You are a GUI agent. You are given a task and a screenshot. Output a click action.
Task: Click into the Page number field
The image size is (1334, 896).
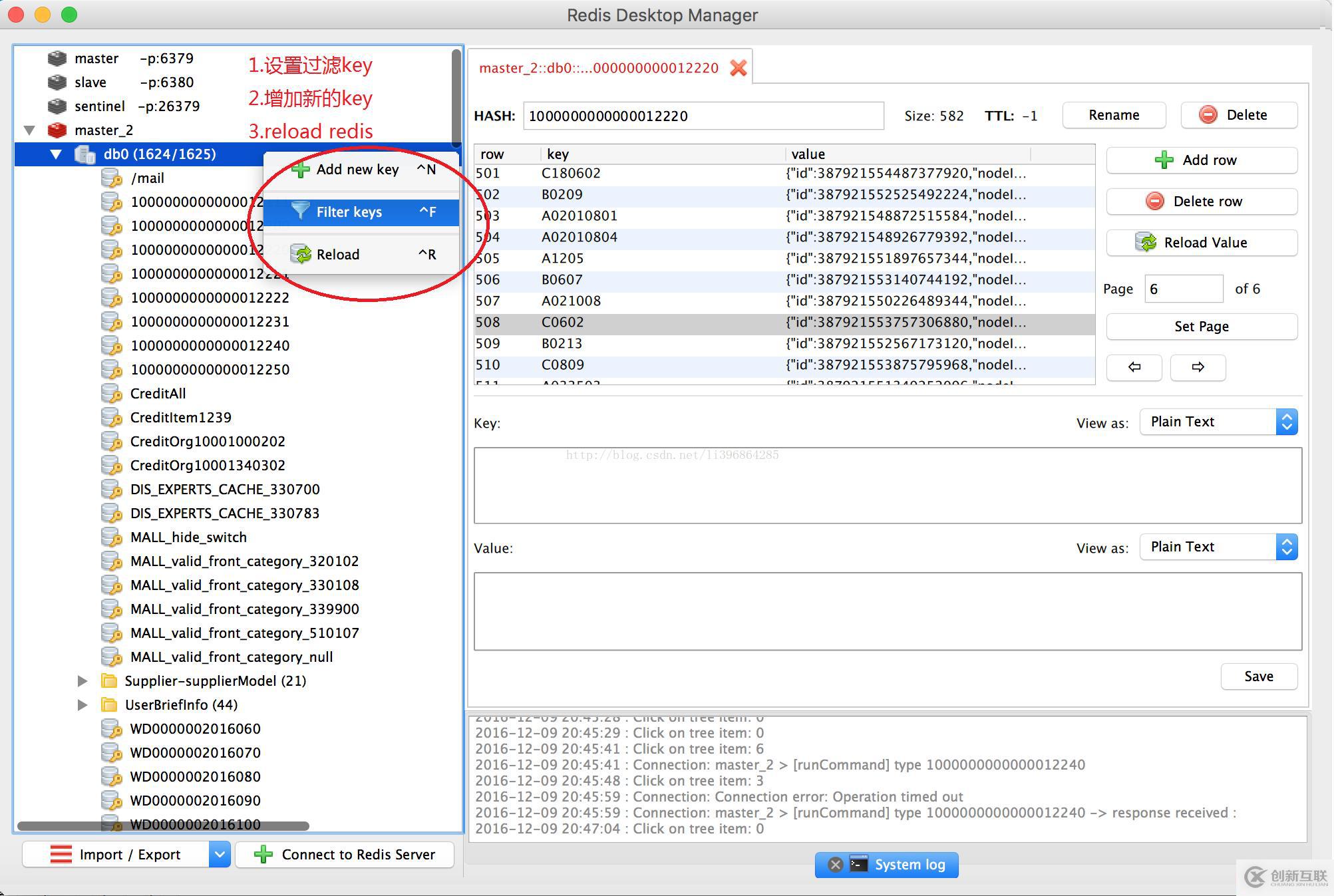(1183, 289)
